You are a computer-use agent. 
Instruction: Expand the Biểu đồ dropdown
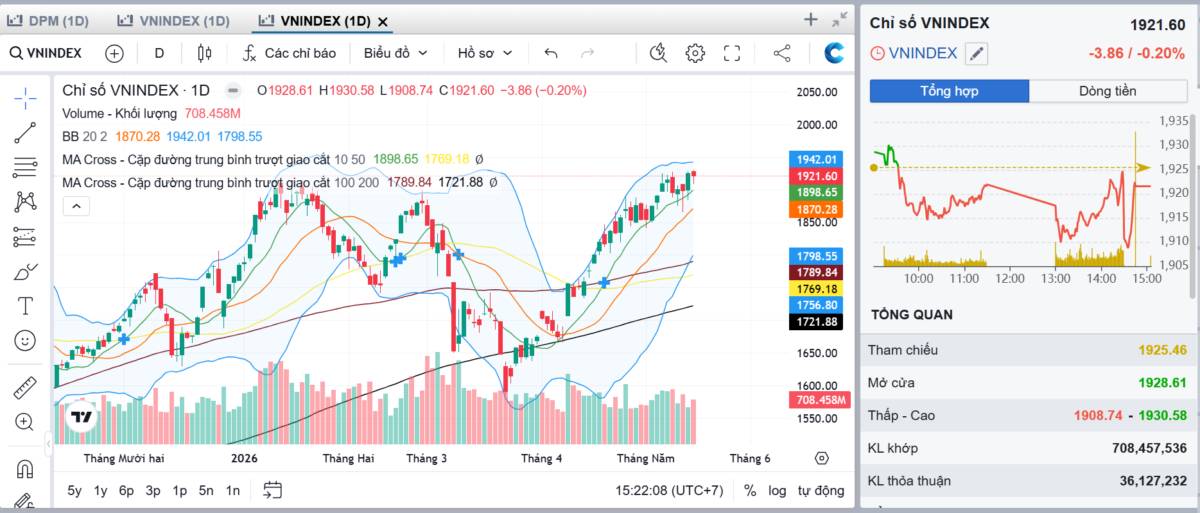point(396,53)
